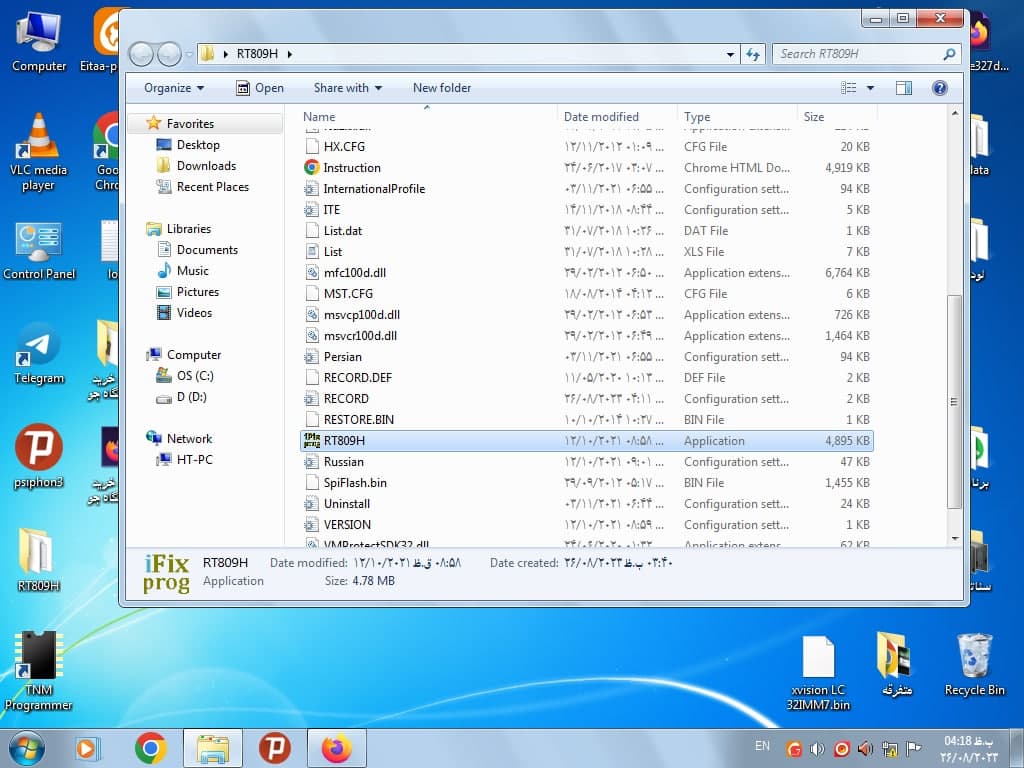Open the Pictures library
The image size is (1024, 768).
pos(197,292)
